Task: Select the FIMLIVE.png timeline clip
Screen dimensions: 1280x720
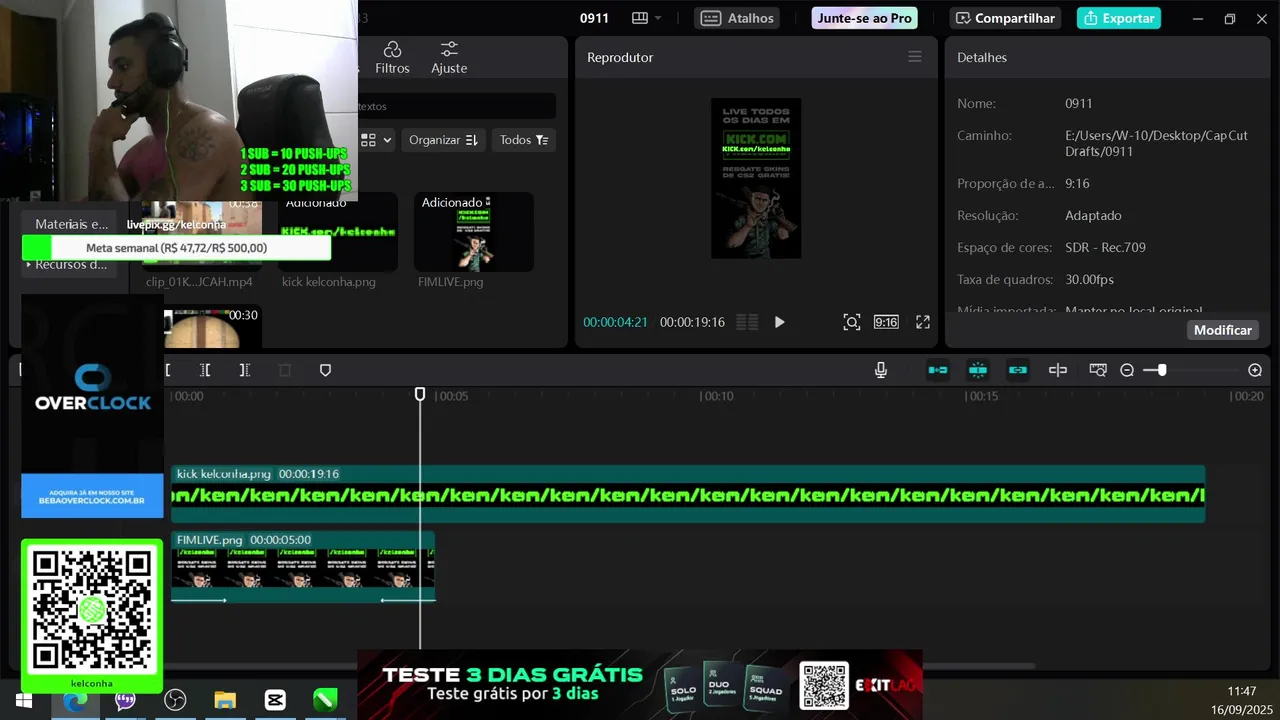Action: tap(303, 567)
